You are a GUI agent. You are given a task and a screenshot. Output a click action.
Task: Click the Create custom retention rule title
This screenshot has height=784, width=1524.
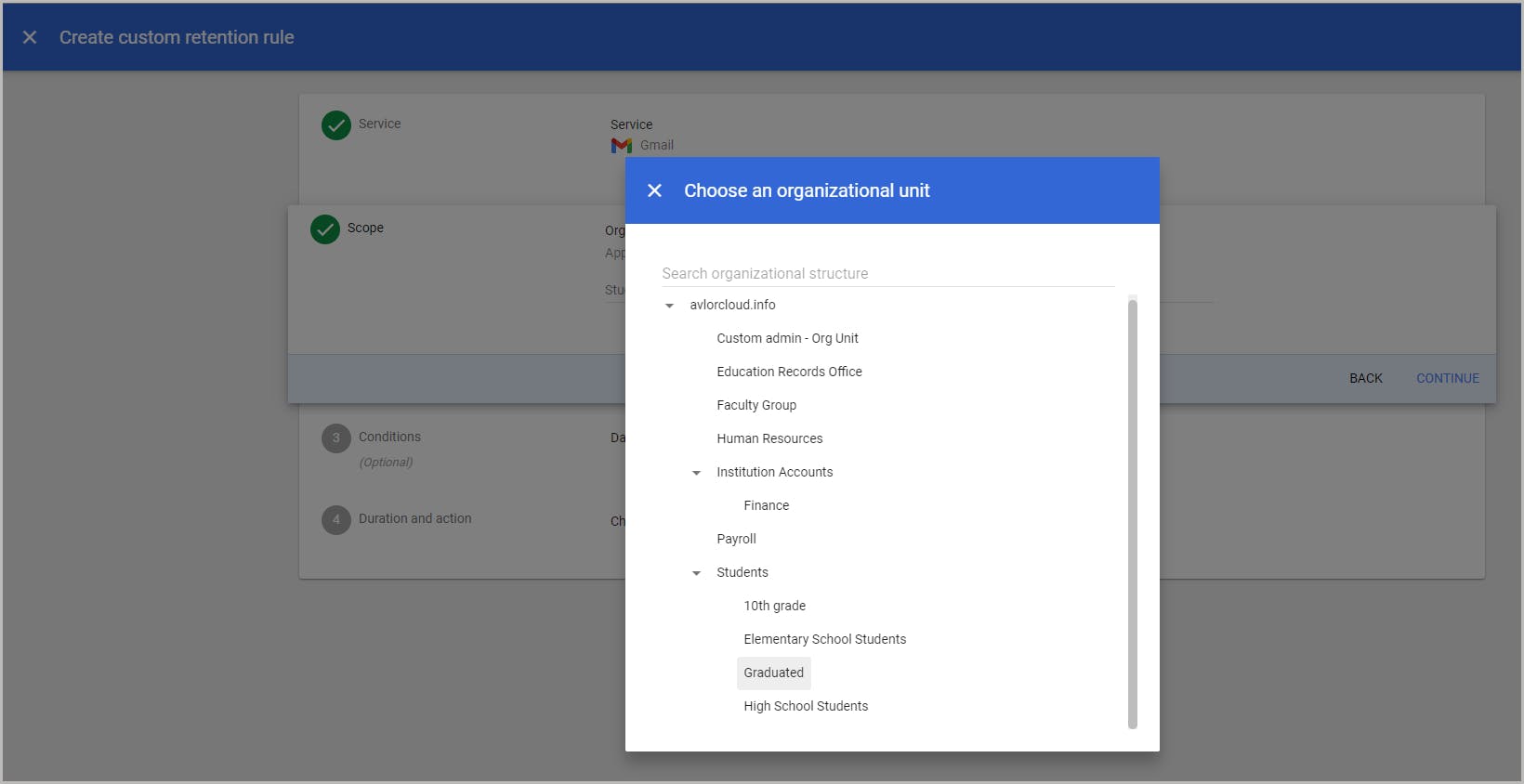tap(177, 37)
